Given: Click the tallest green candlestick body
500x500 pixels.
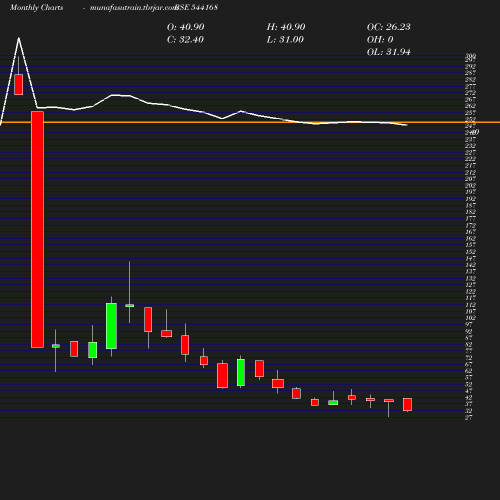Looking at the screenshot, I should [111, 326].
